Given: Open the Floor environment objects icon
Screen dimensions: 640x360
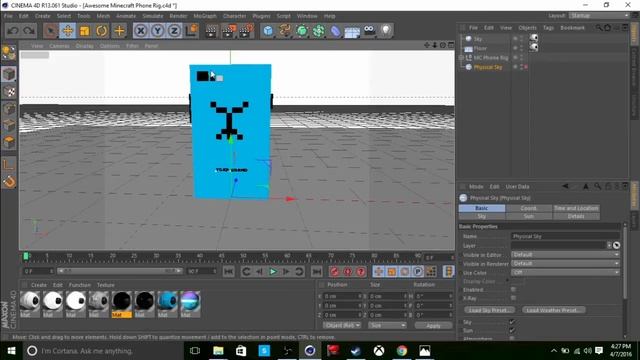Looking at the screenshot, I should point(352,31).
